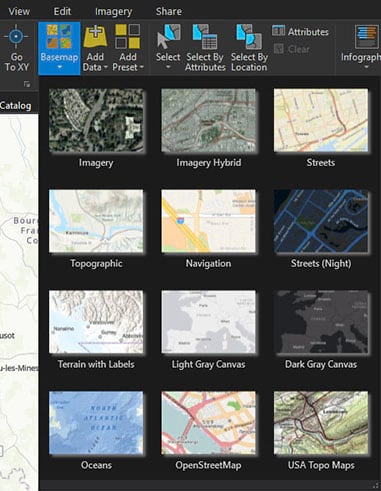This screenshot has width=381, height=491.
Task: Expand the Add Preset dropdown arrow
Action: coord(142,67)
